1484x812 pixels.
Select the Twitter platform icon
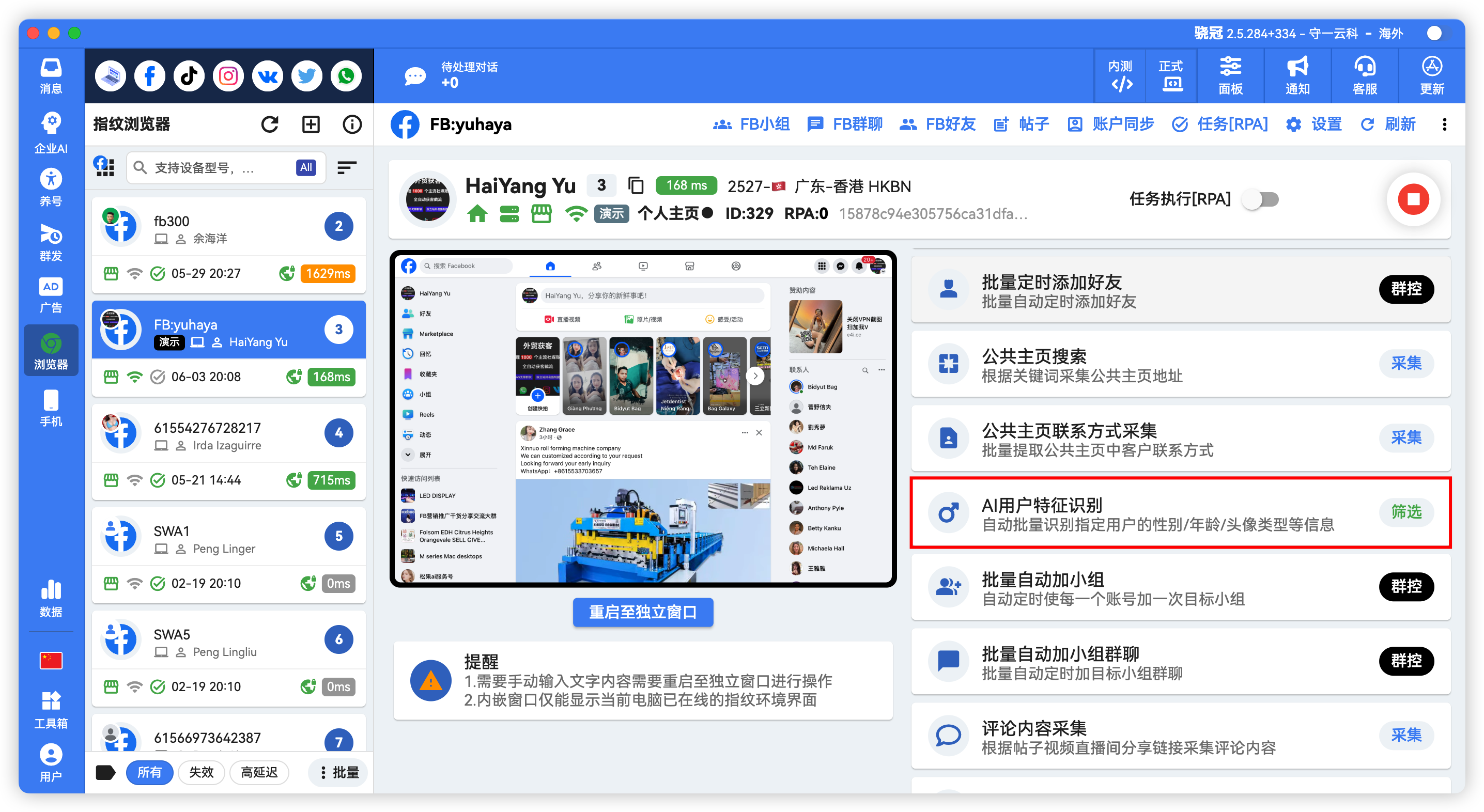[x=306, y=75]
